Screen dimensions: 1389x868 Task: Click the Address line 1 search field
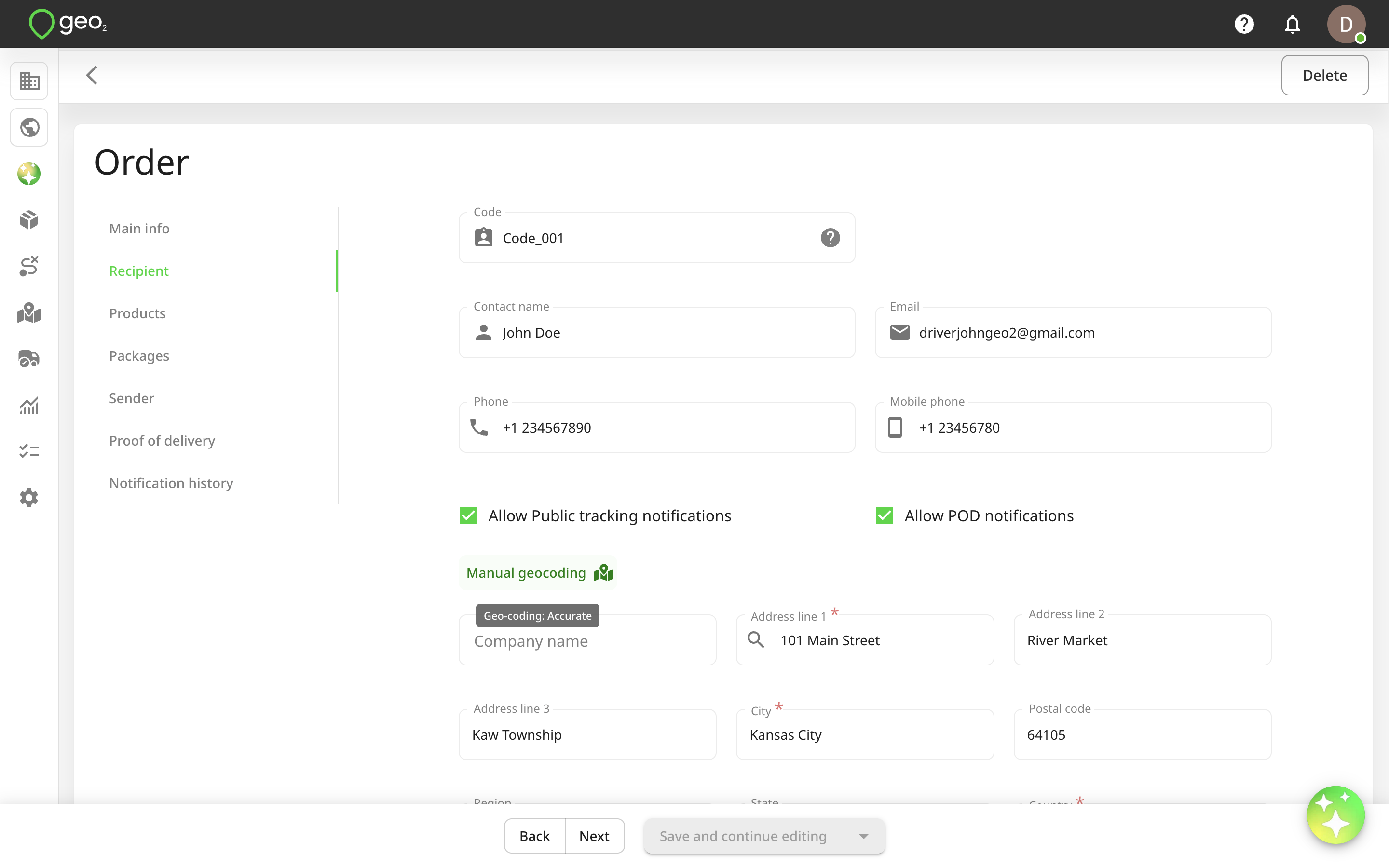[865, 641]
